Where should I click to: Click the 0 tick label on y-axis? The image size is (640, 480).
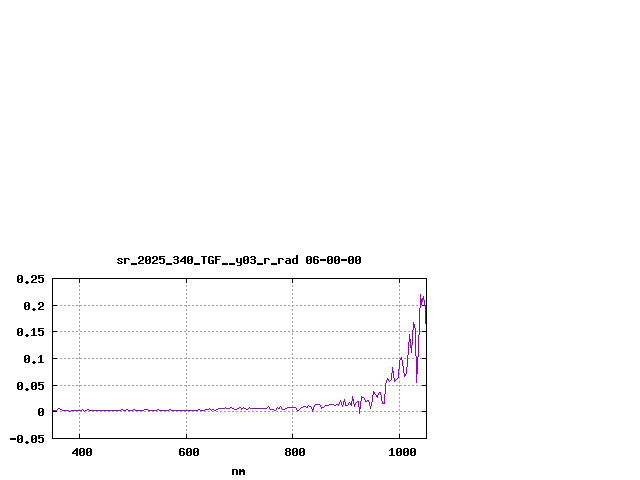[x=41, y=412]
